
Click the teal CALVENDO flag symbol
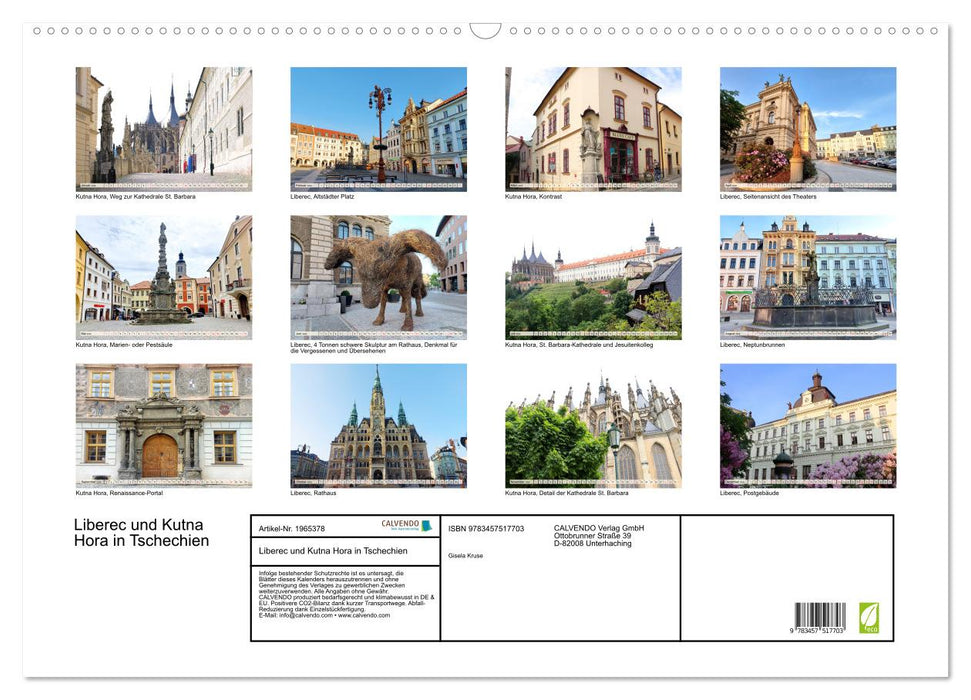click(425, 526)
